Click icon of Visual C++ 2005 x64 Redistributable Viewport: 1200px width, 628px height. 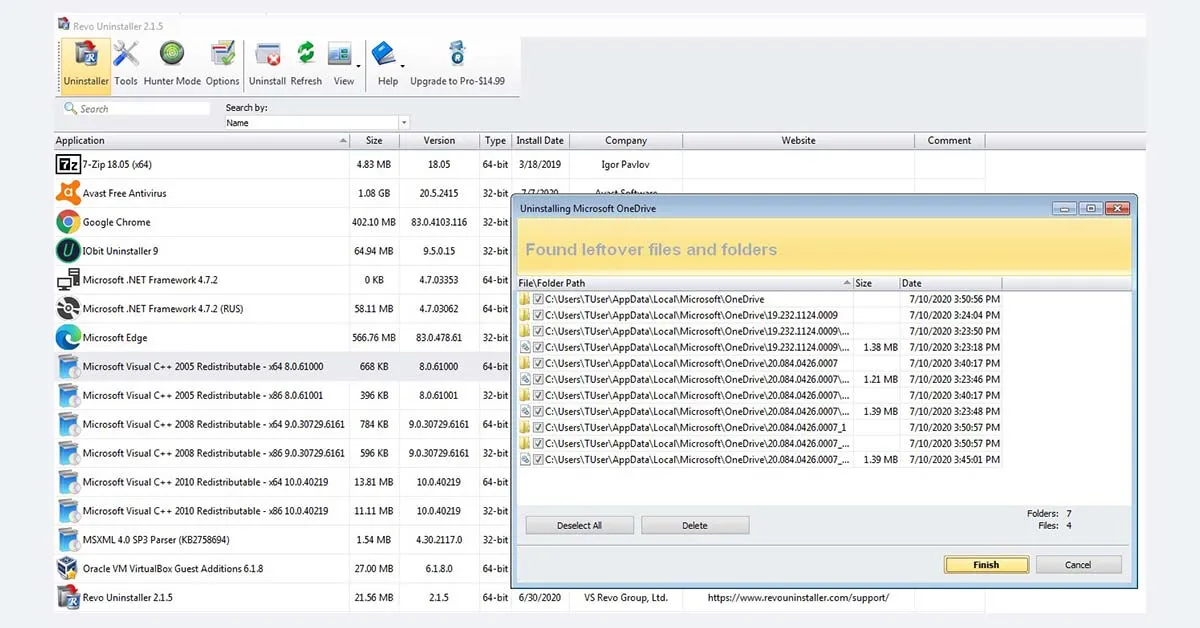pyautogui.click(x=68, y=367)
